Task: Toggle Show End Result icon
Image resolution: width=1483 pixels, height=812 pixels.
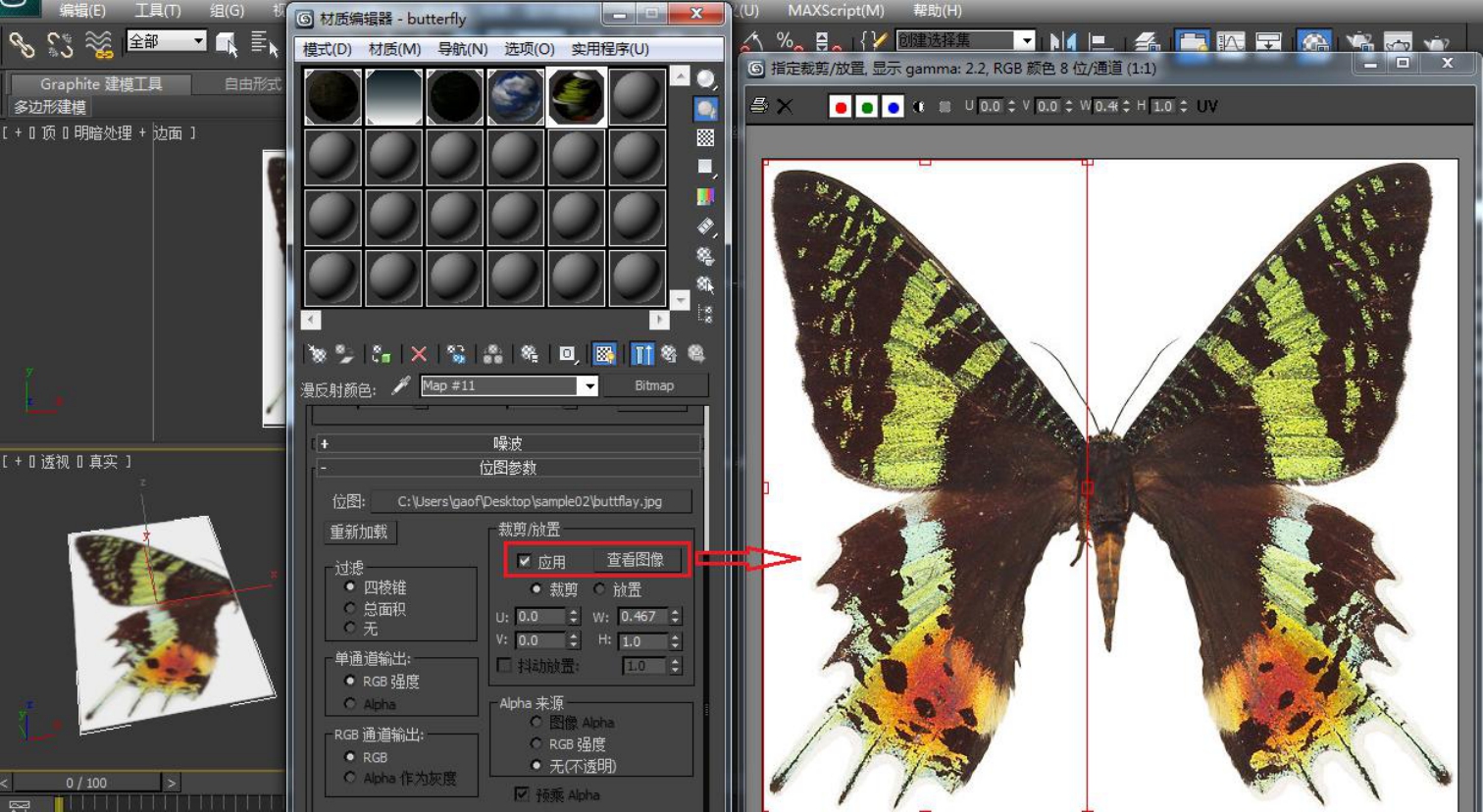Action: click(x=642, y=354)
